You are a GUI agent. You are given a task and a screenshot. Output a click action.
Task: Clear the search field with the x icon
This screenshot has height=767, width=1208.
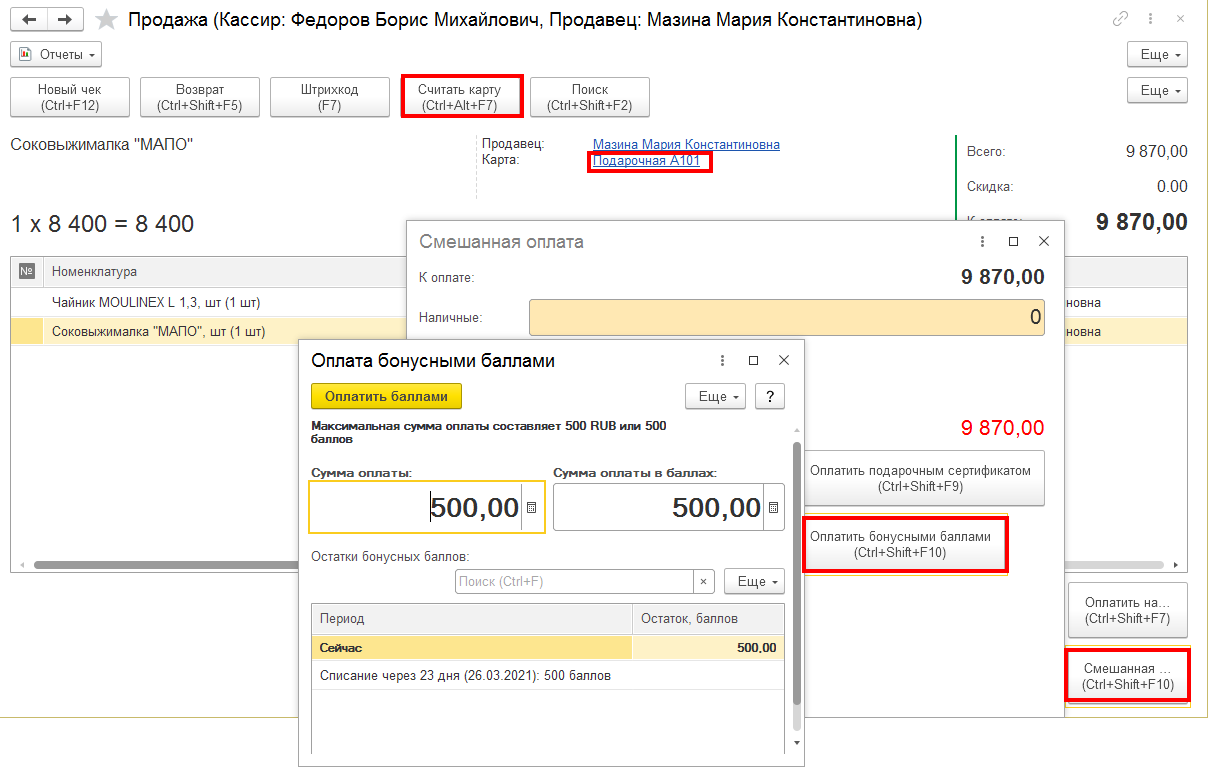(x=703, y=581)
